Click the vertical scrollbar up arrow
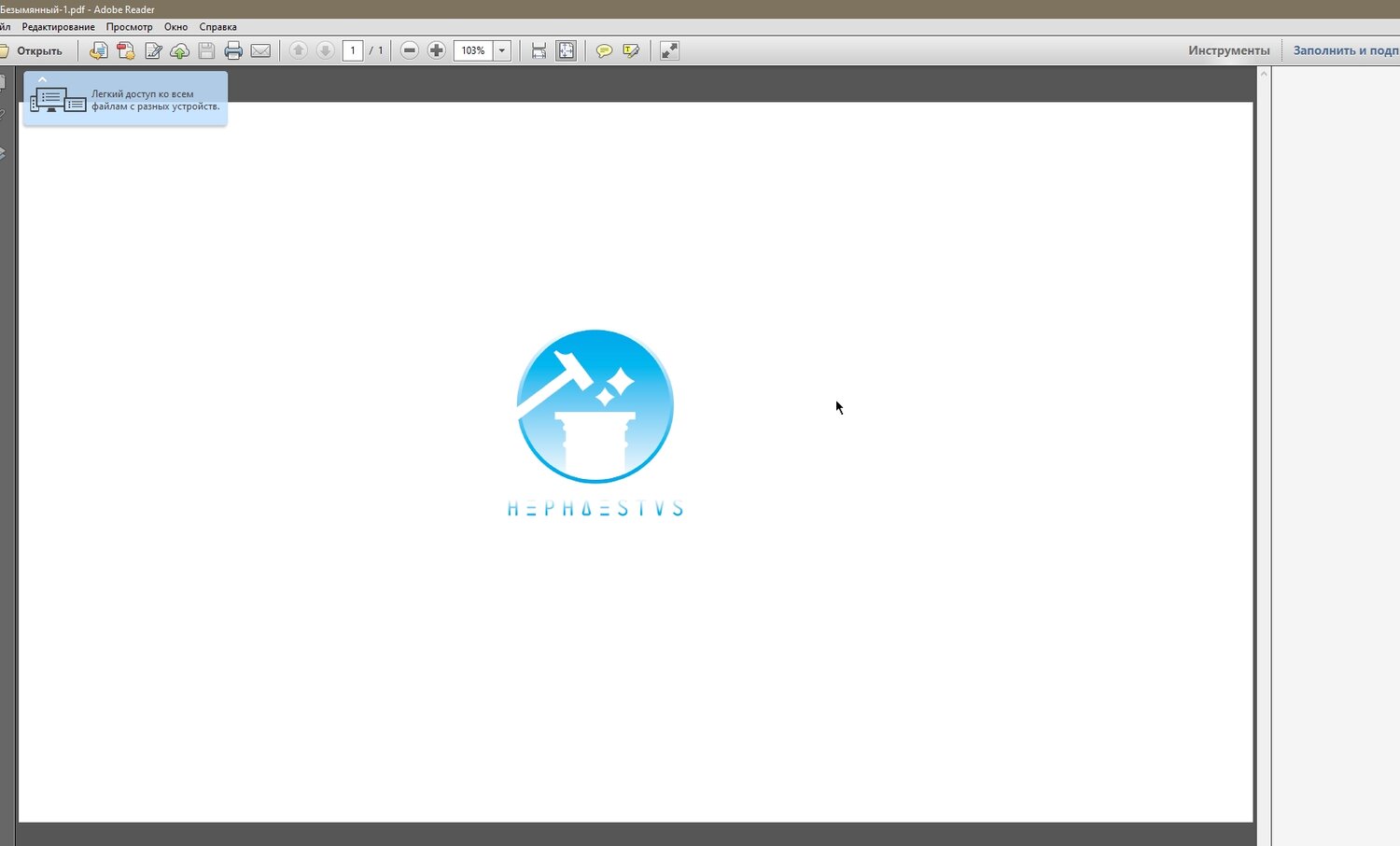 point(1264,74)
